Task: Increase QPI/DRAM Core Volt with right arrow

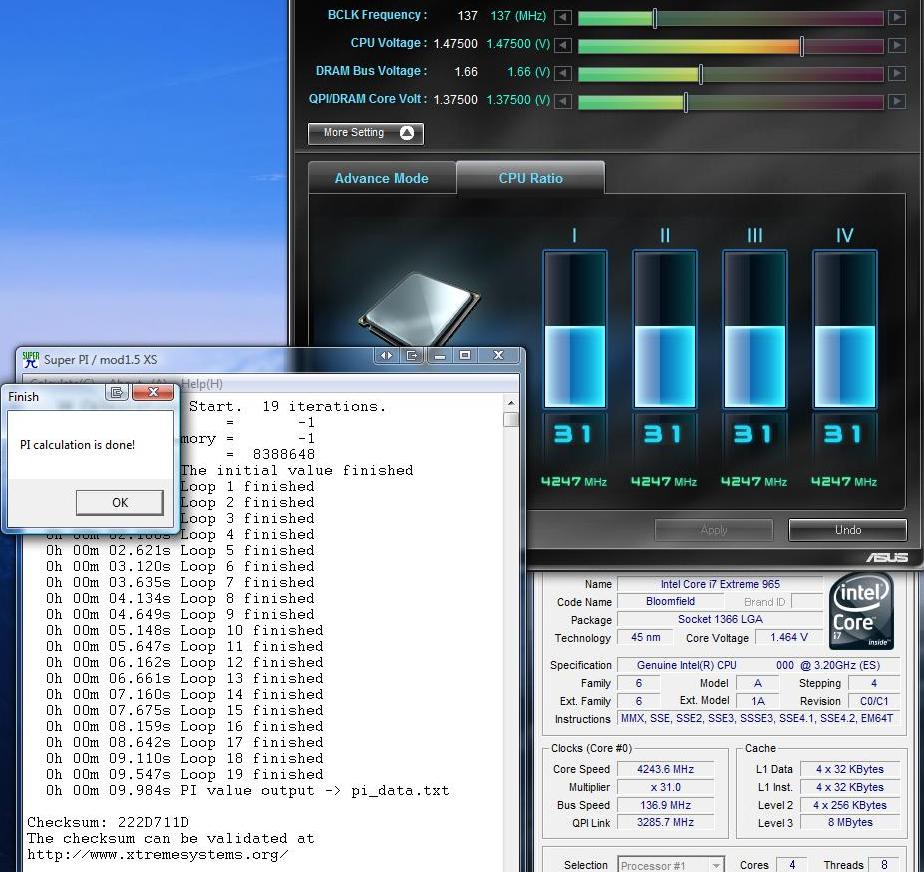Action: [x=896, y=101]
